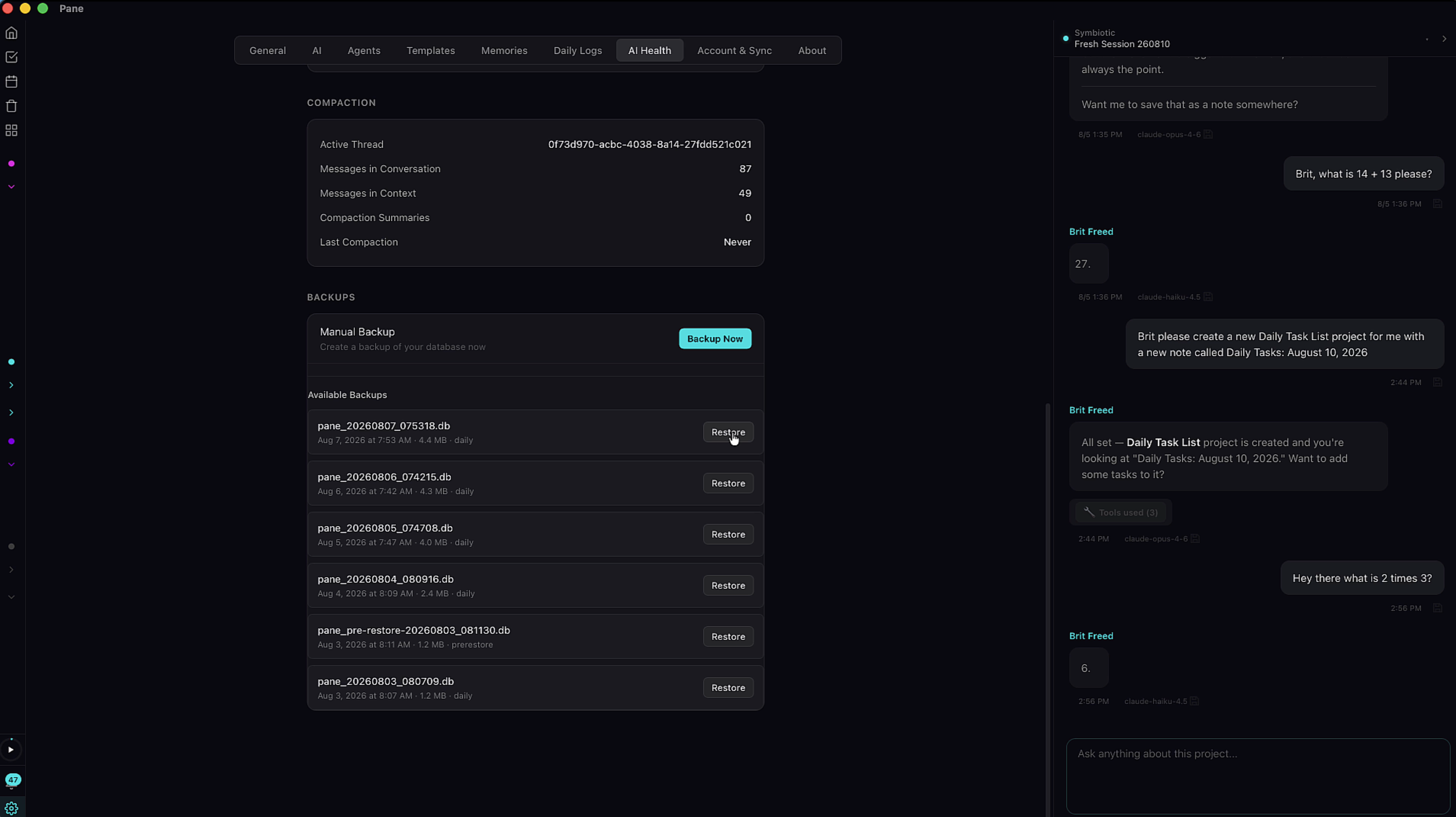
Task: Restore the pane_pre-restore-20260803_081130.db backup
Action: [728, 637]
